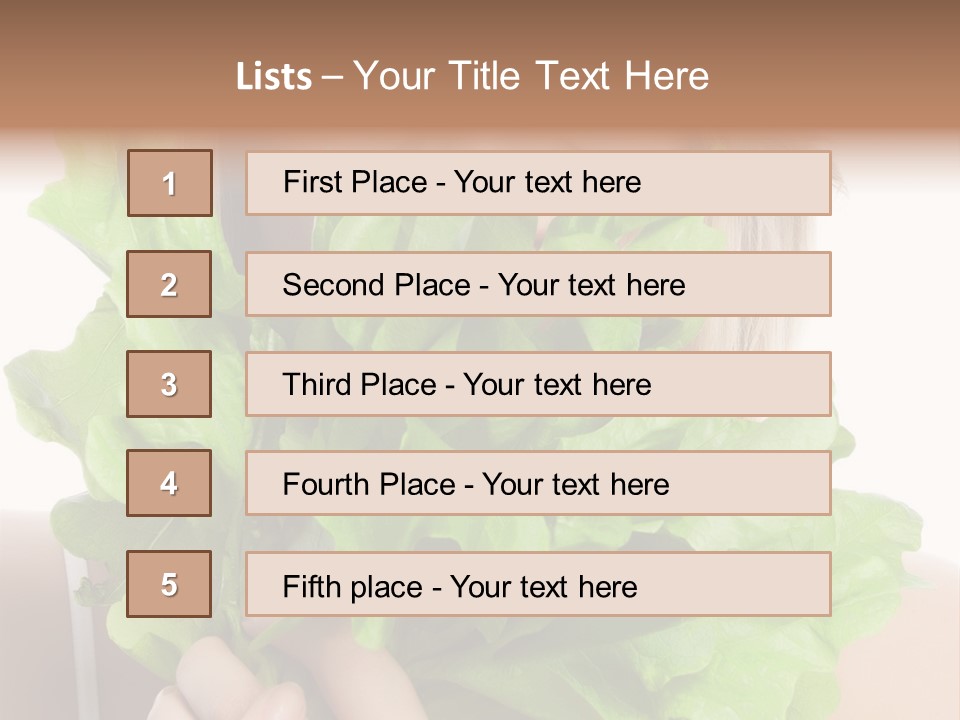
Task: Click Your Title Text Here heading
Action: point(531,76)
